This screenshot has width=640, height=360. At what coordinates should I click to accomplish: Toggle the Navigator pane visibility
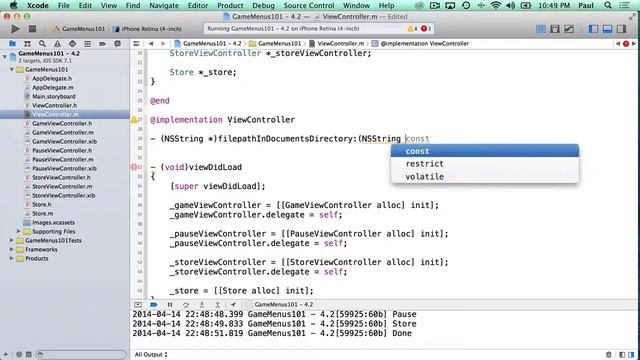coord(593,29)
